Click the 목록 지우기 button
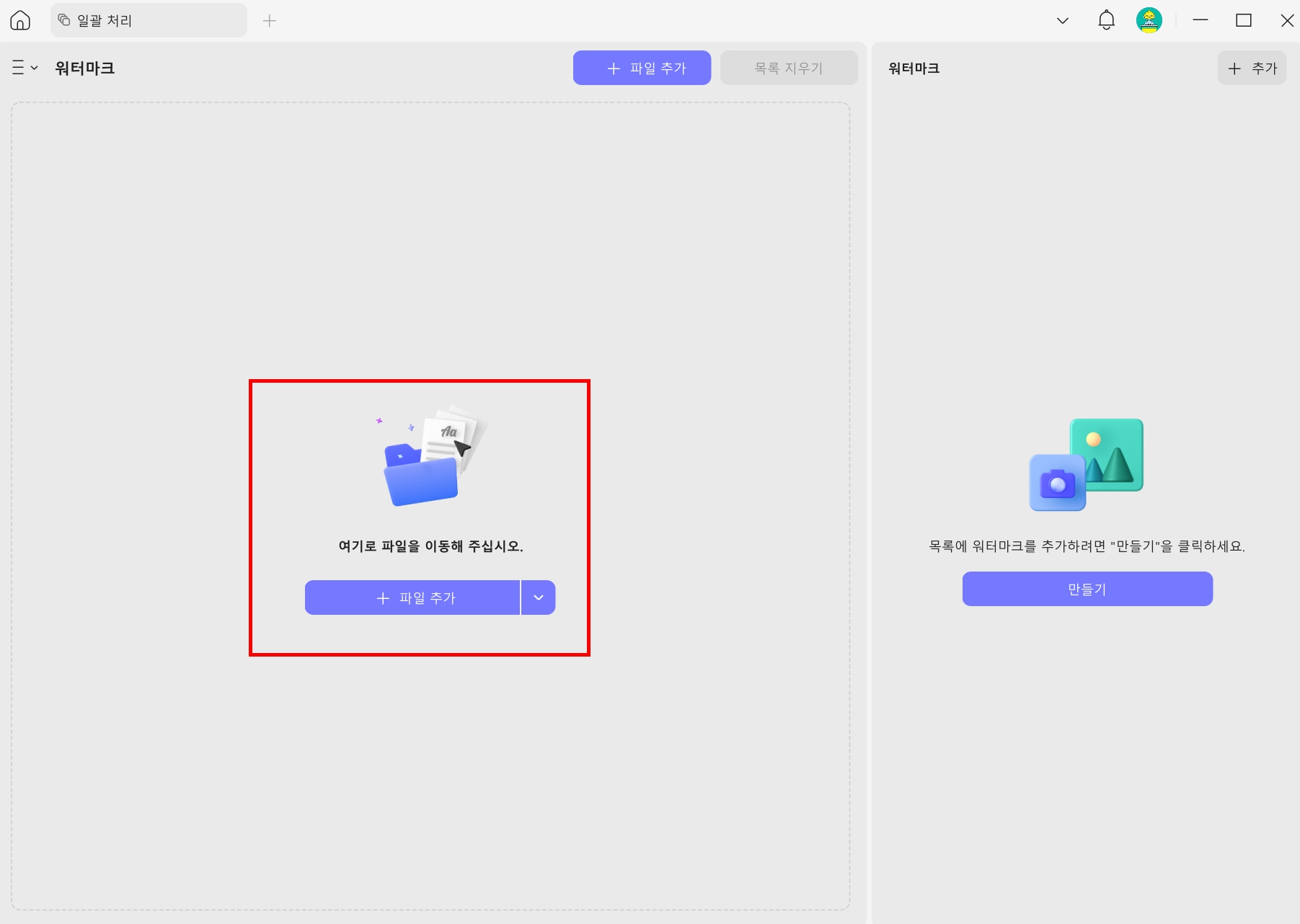1300x924 pixels. 789,68
